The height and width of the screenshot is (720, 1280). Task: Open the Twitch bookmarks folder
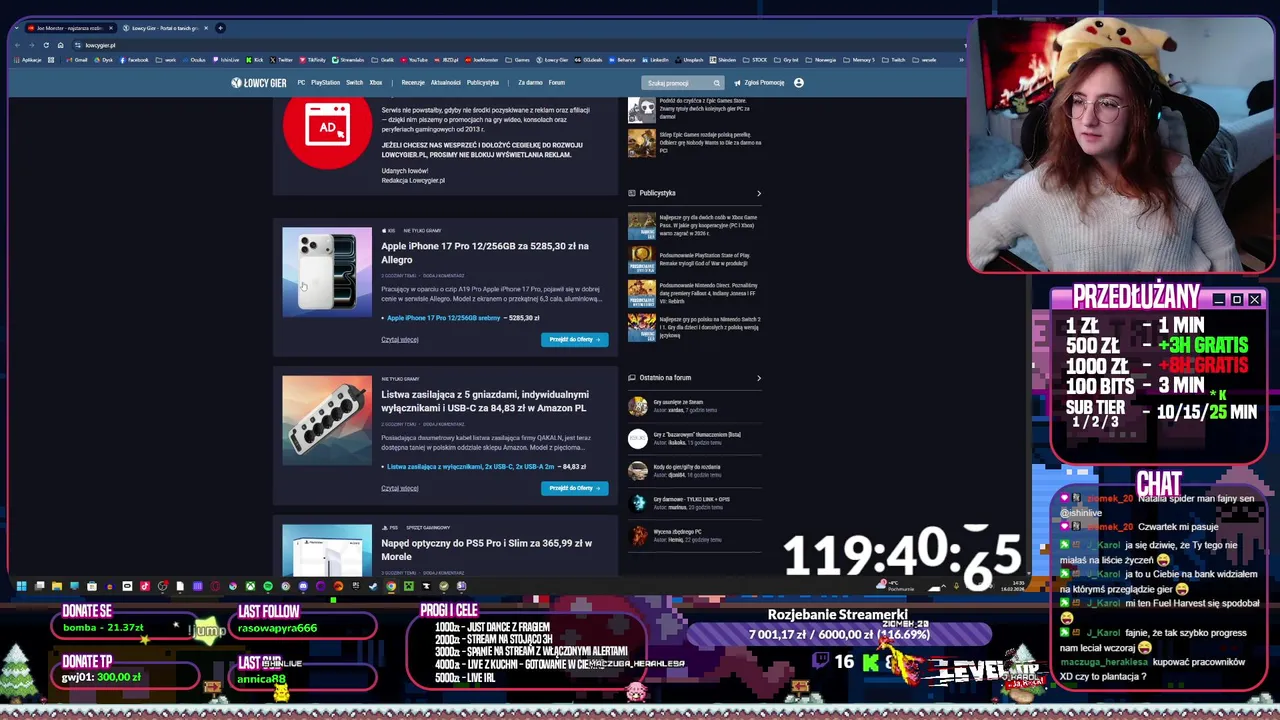(893, 60)
